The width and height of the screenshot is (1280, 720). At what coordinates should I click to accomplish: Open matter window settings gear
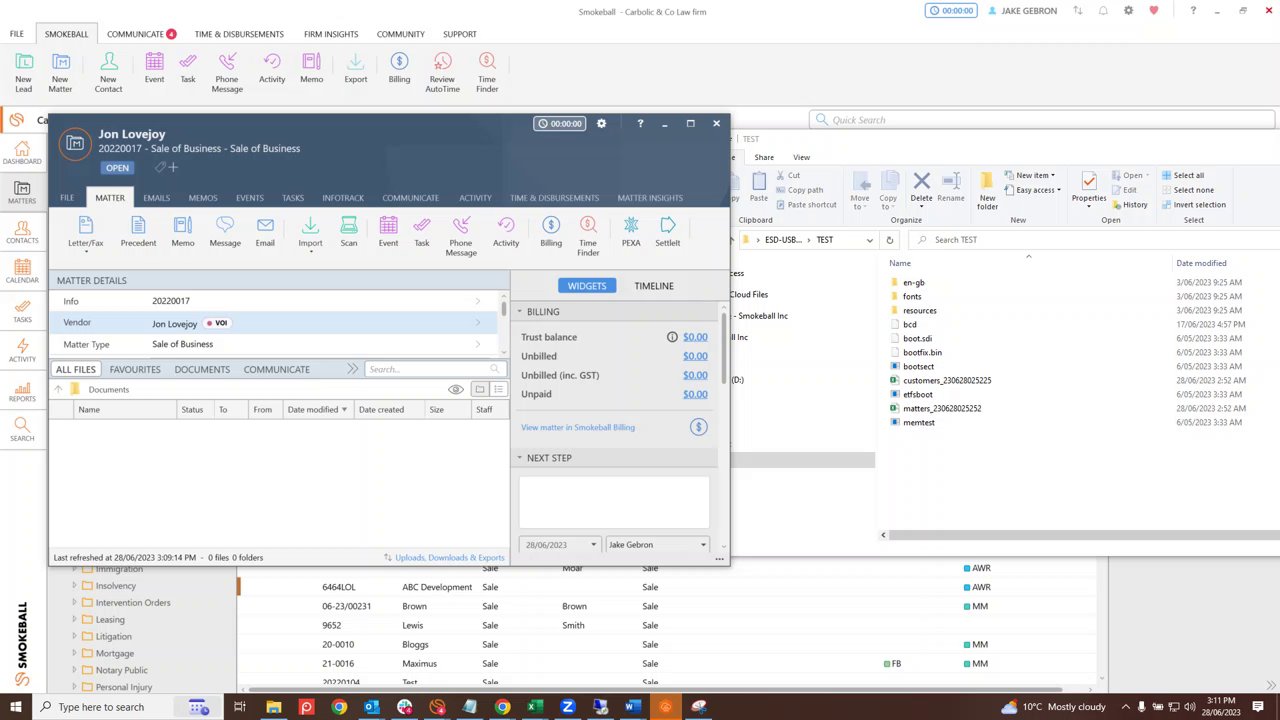pos(601,124)
